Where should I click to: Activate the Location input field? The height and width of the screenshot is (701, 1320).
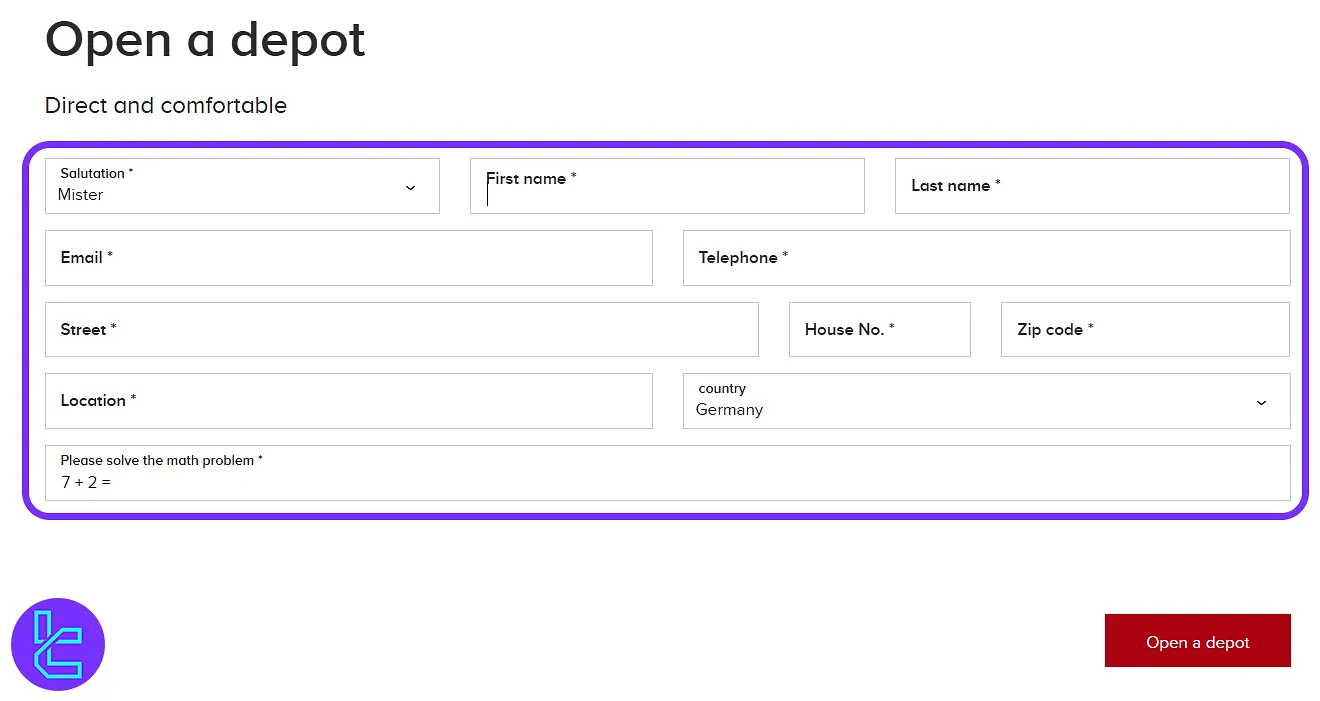tap(348, 401)
